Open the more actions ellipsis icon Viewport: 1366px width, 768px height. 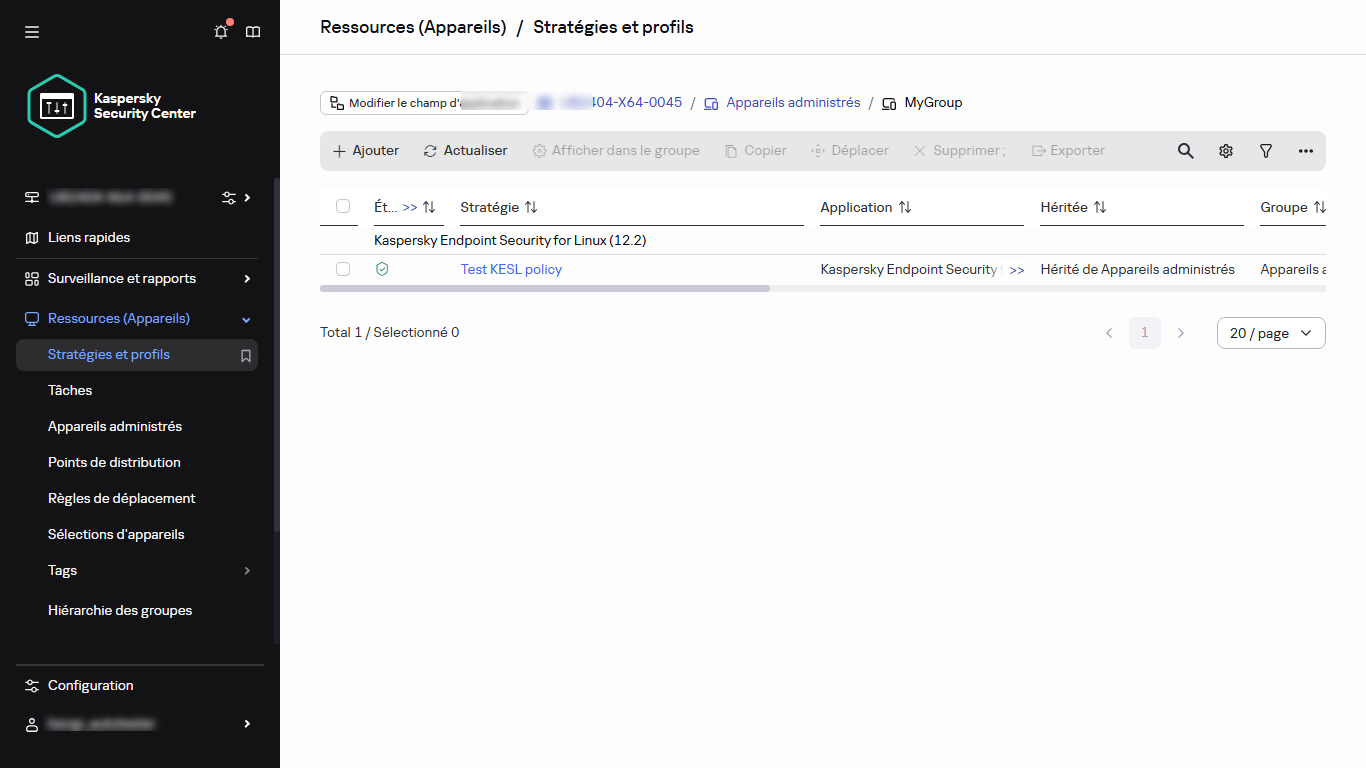pos(1305,151)
